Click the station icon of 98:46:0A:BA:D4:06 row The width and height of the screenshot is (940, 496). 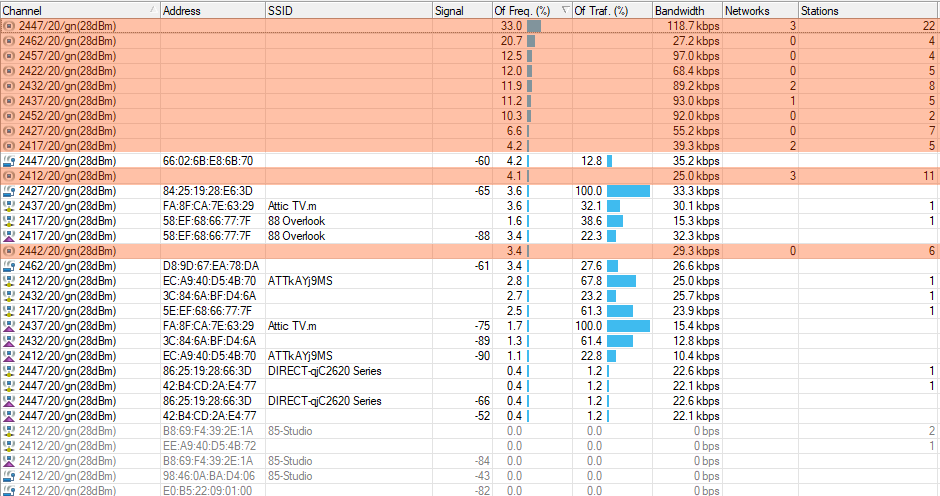tap(9, 476)
